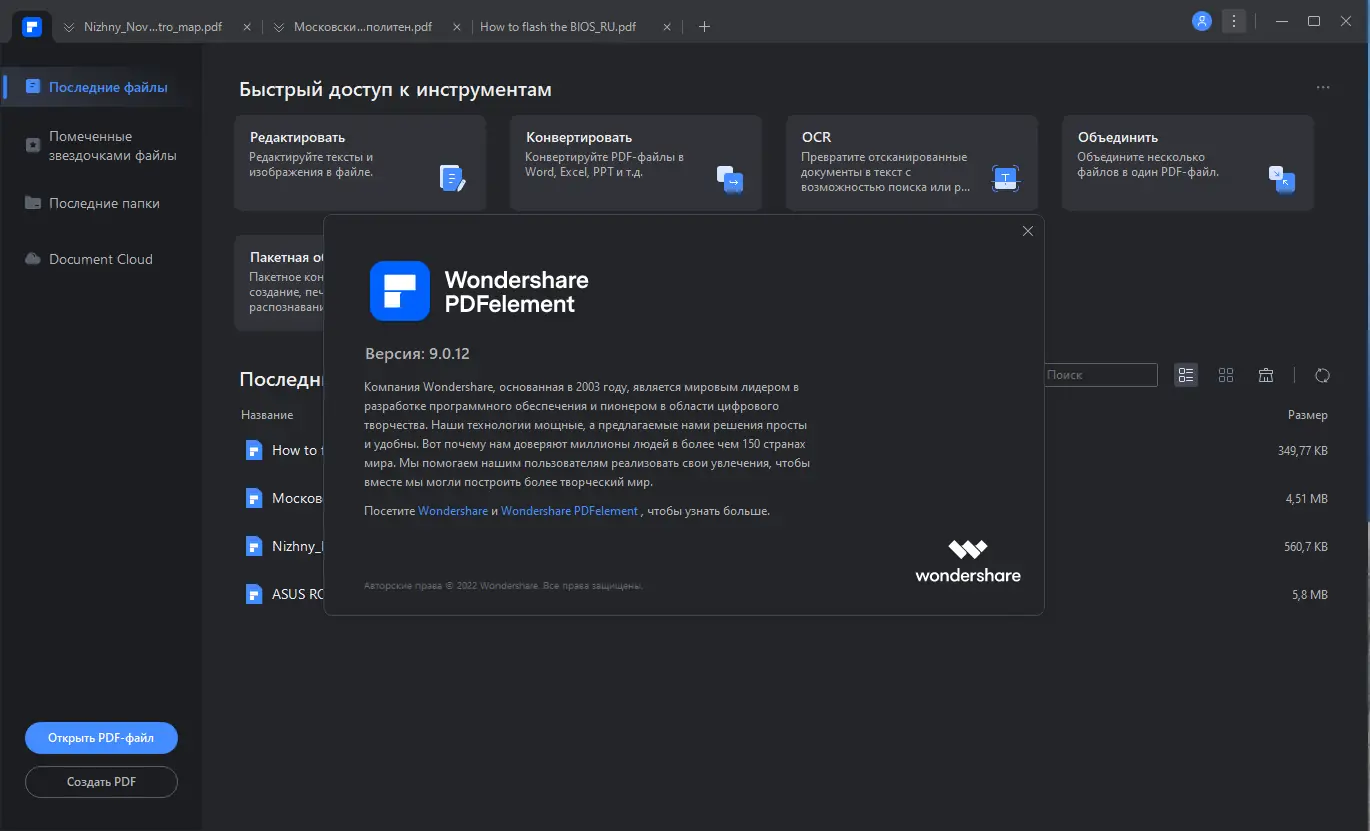This screenshot has width=1370, height=831.
Task: Open the Объединить merge tool
Action: tap(1187, 162)
